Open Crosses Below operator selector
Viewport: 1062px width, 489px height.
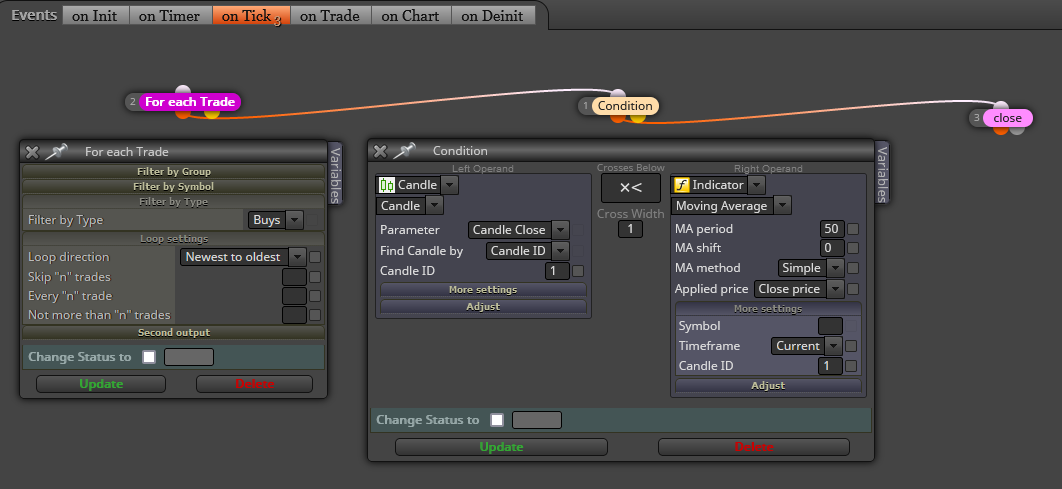point(631,188)
